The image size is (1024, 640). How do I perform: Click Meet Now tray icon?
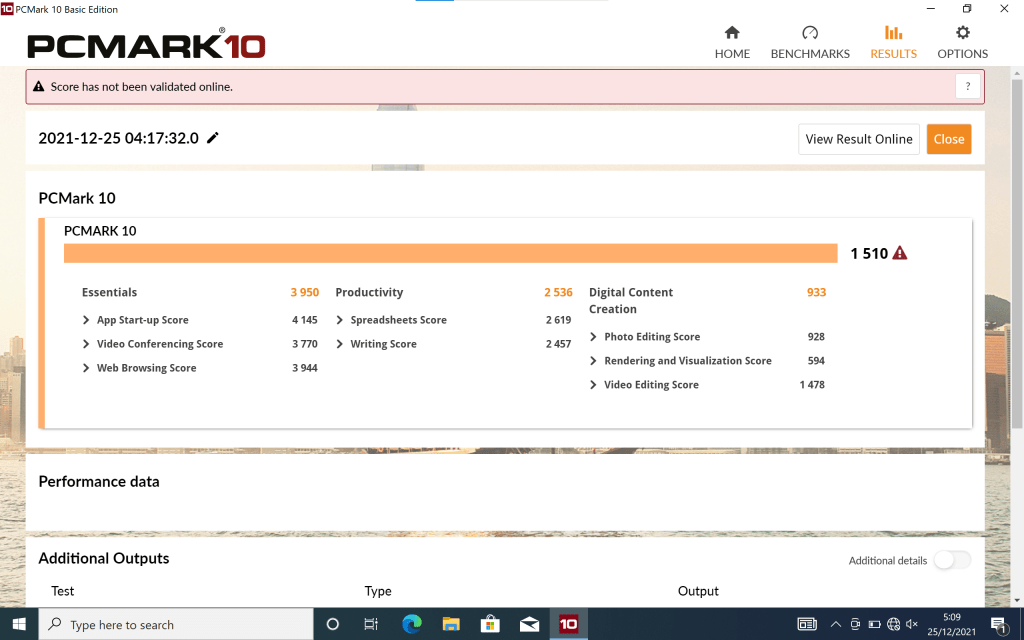click(x=855, y=624)
